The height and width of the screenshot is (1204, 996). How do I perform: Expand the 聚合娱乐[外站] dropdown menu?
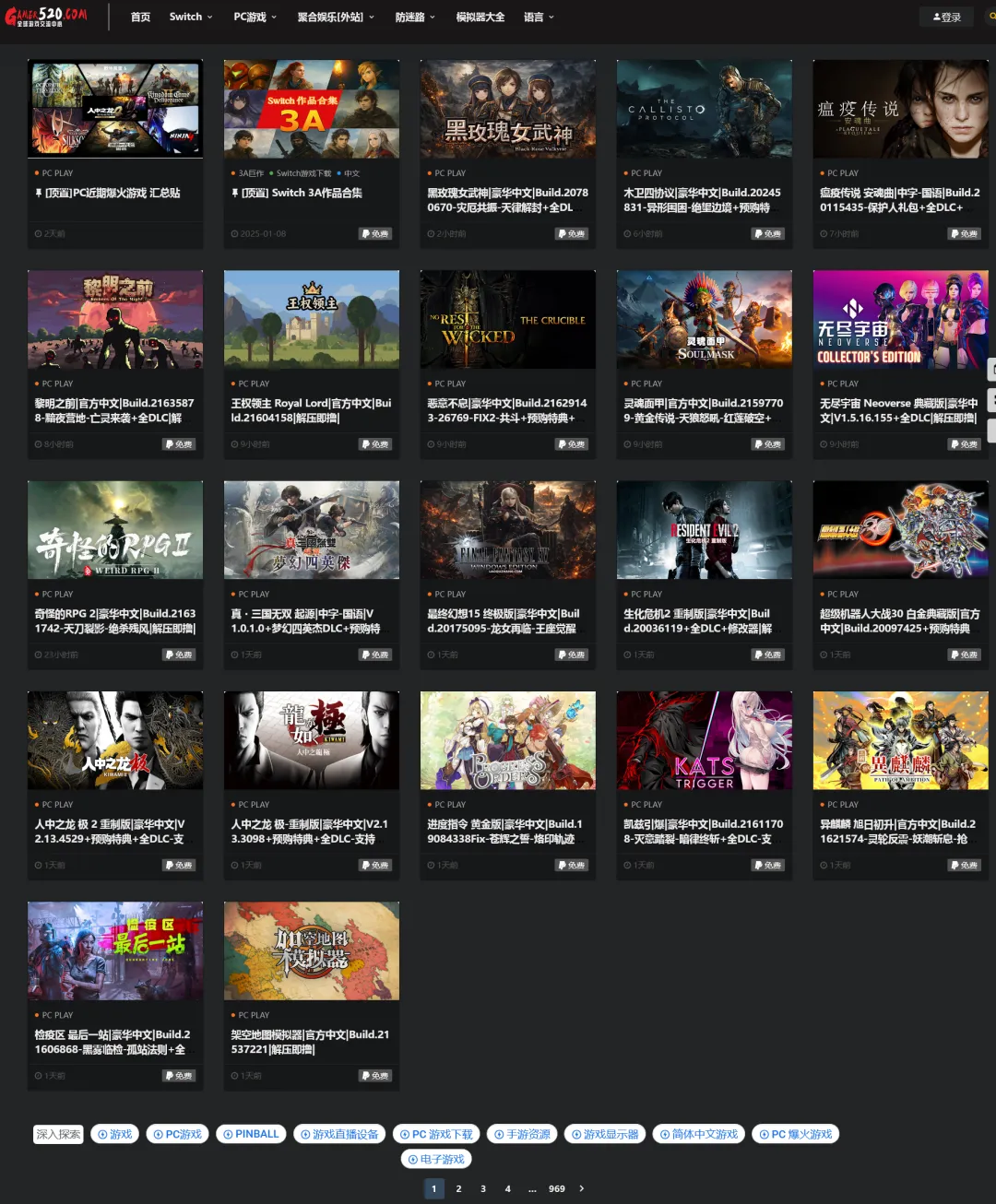336,17
